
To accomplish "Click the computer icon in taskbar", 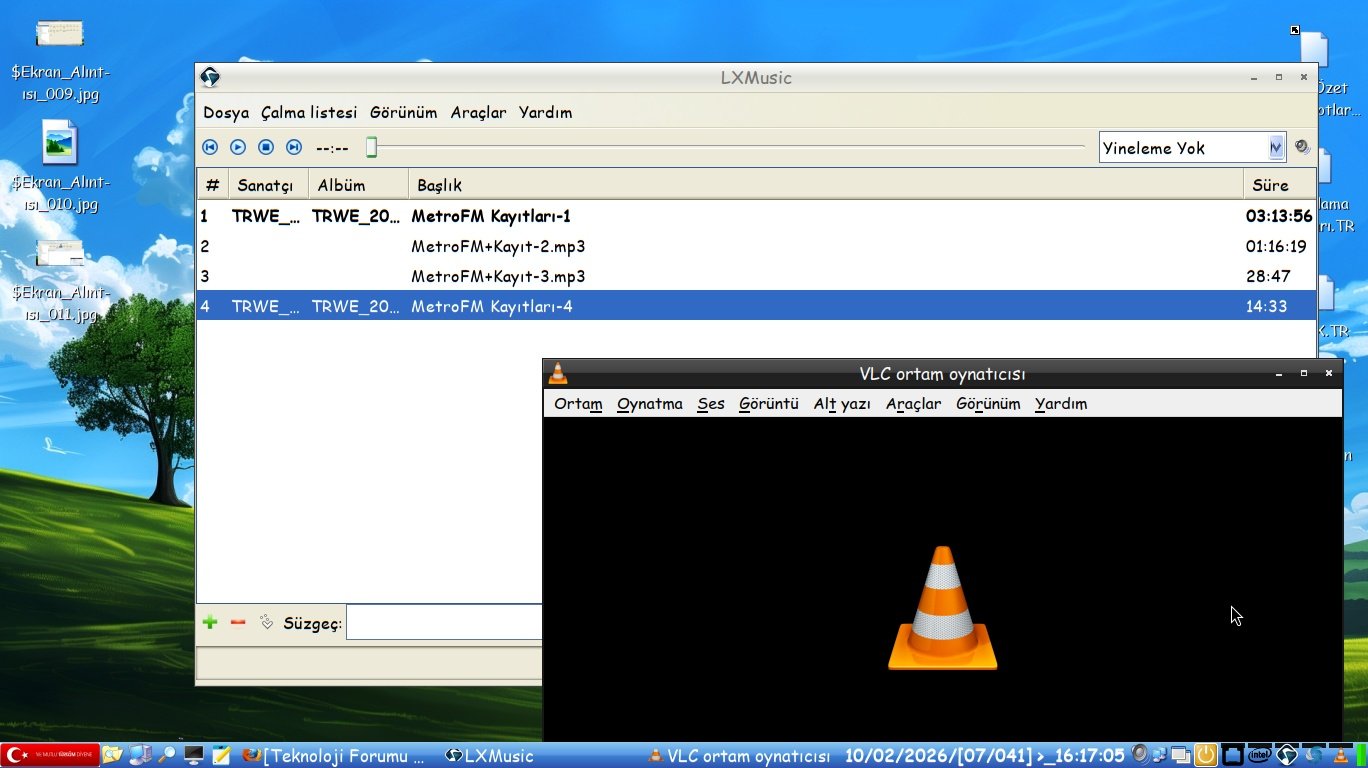I will [140, 755].
